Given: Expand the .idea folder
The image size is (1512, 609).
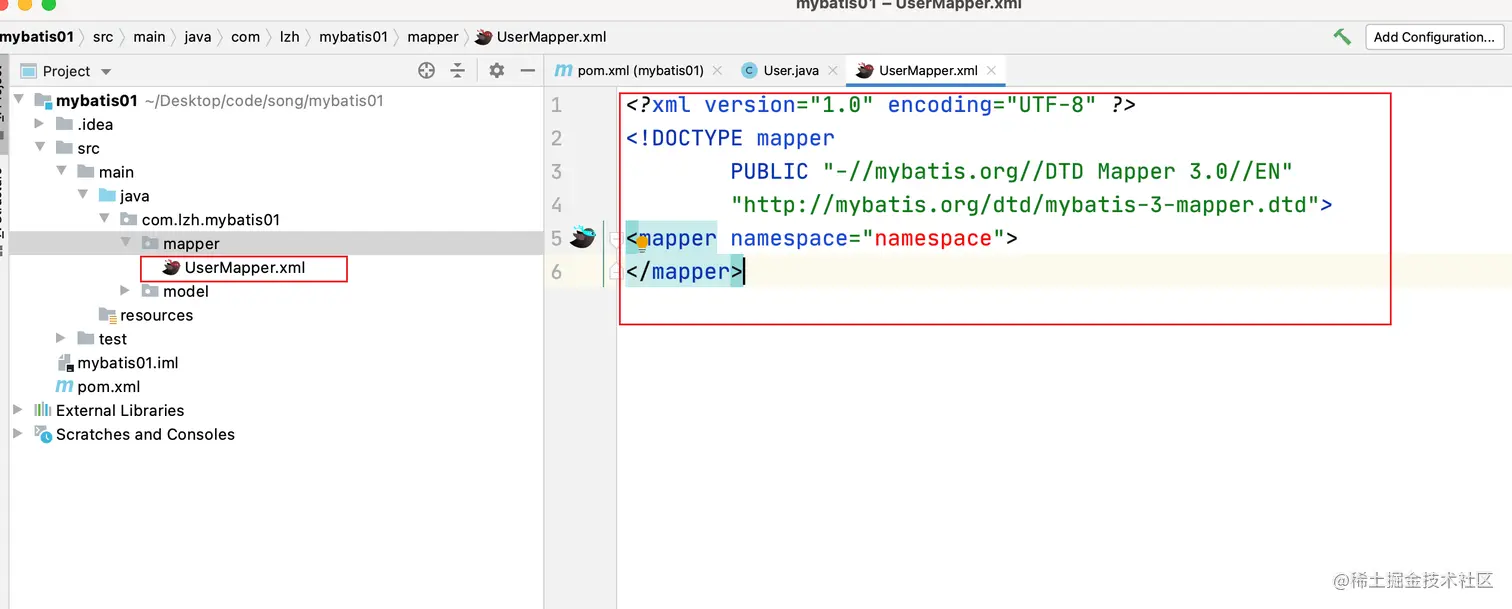Looking at the screenshot, I should pyautogui.click(x=39, y=124).
